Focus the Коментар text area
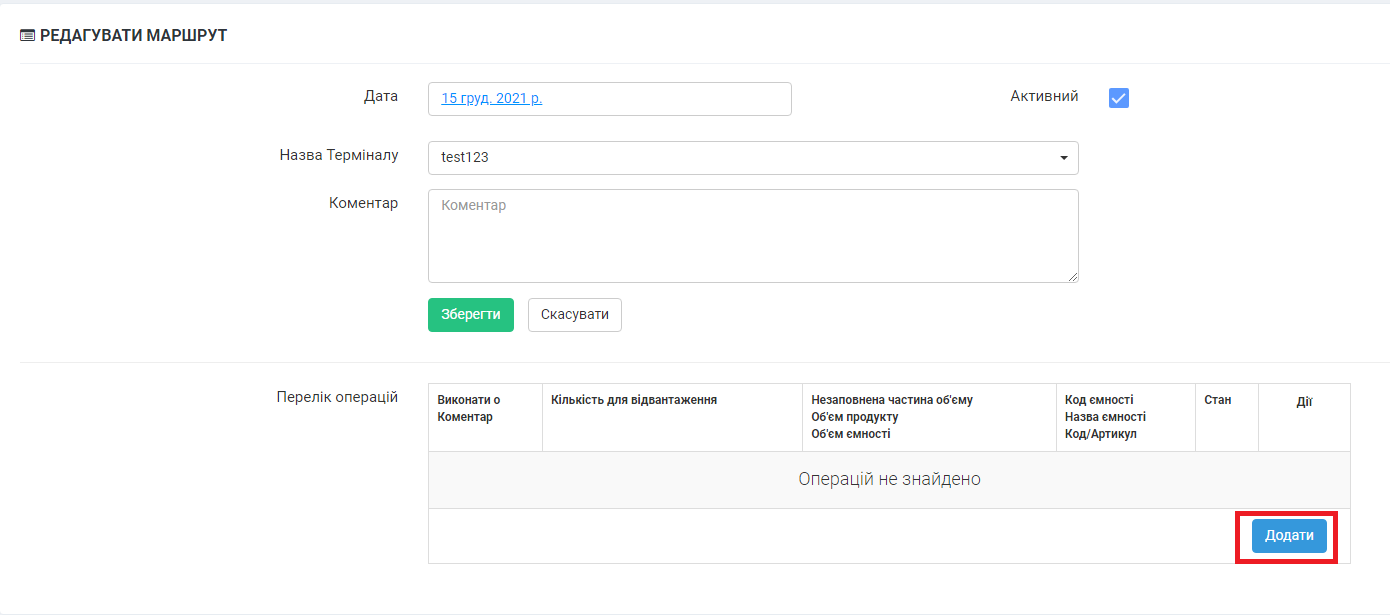The width and height of the screenshot is (1390, 615). pyautogui.click(x=752, y=236)
